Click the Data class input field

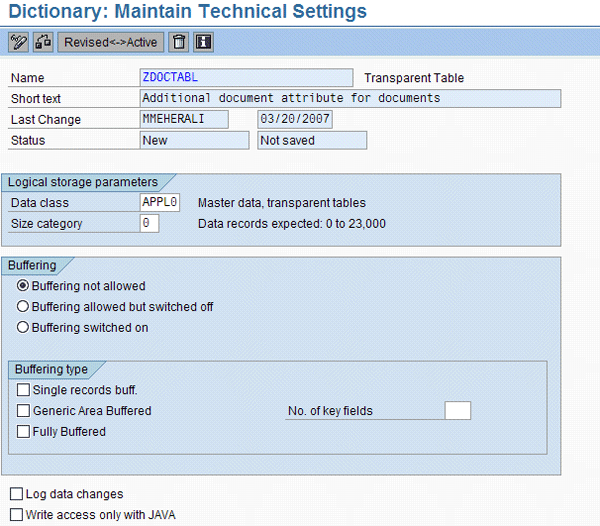point(160,203)
